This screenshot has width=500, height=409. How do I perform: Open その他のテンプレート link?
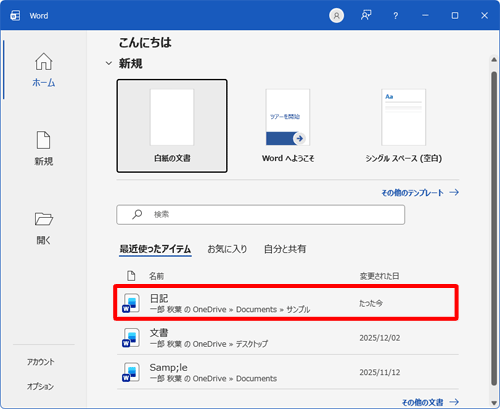tap(420, 193)
